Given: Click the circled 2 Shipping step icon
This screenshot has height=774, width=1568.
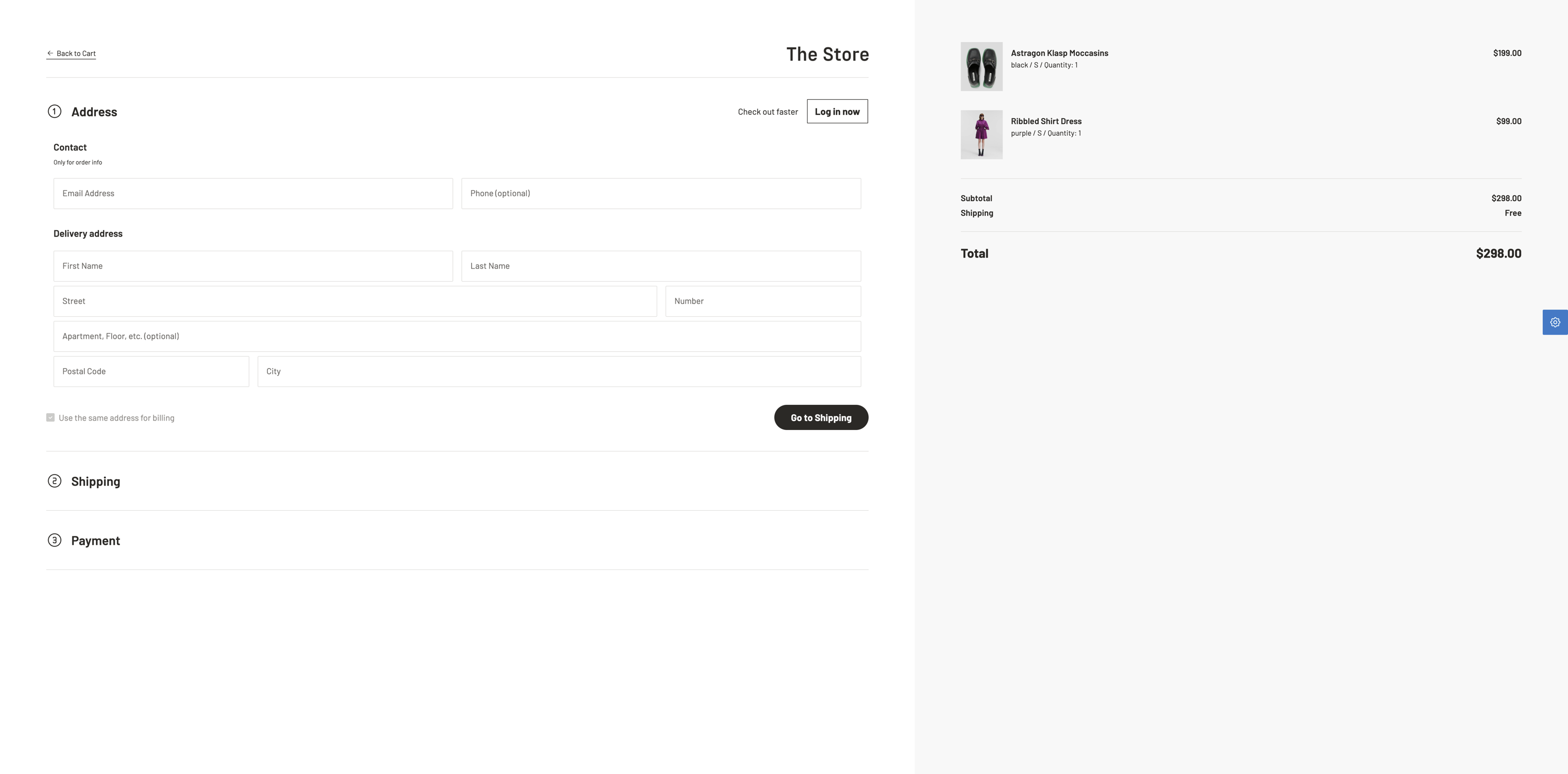Looking at the screenshot, I should coord(54,481).
